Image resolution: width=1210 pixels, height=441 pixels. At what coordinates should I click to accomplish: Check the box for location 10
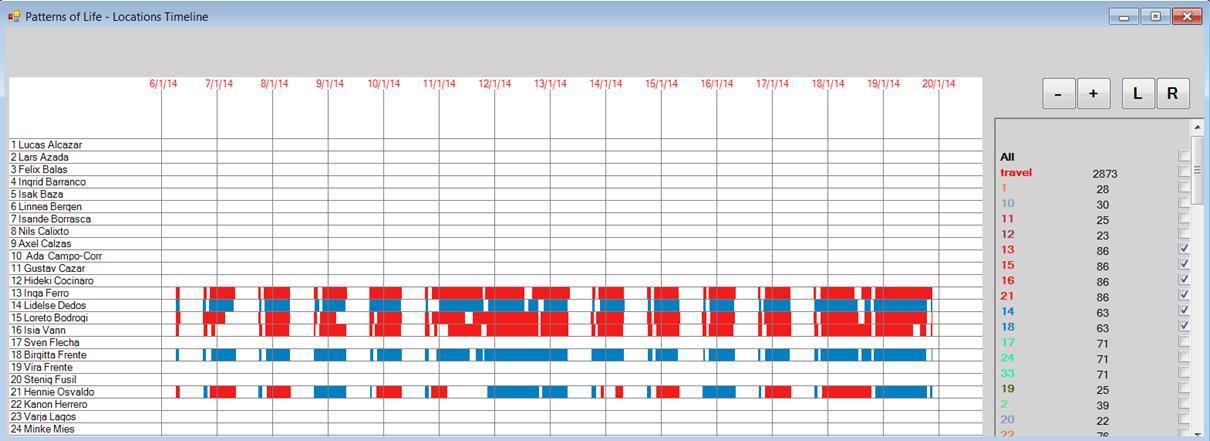point(1184,204)
